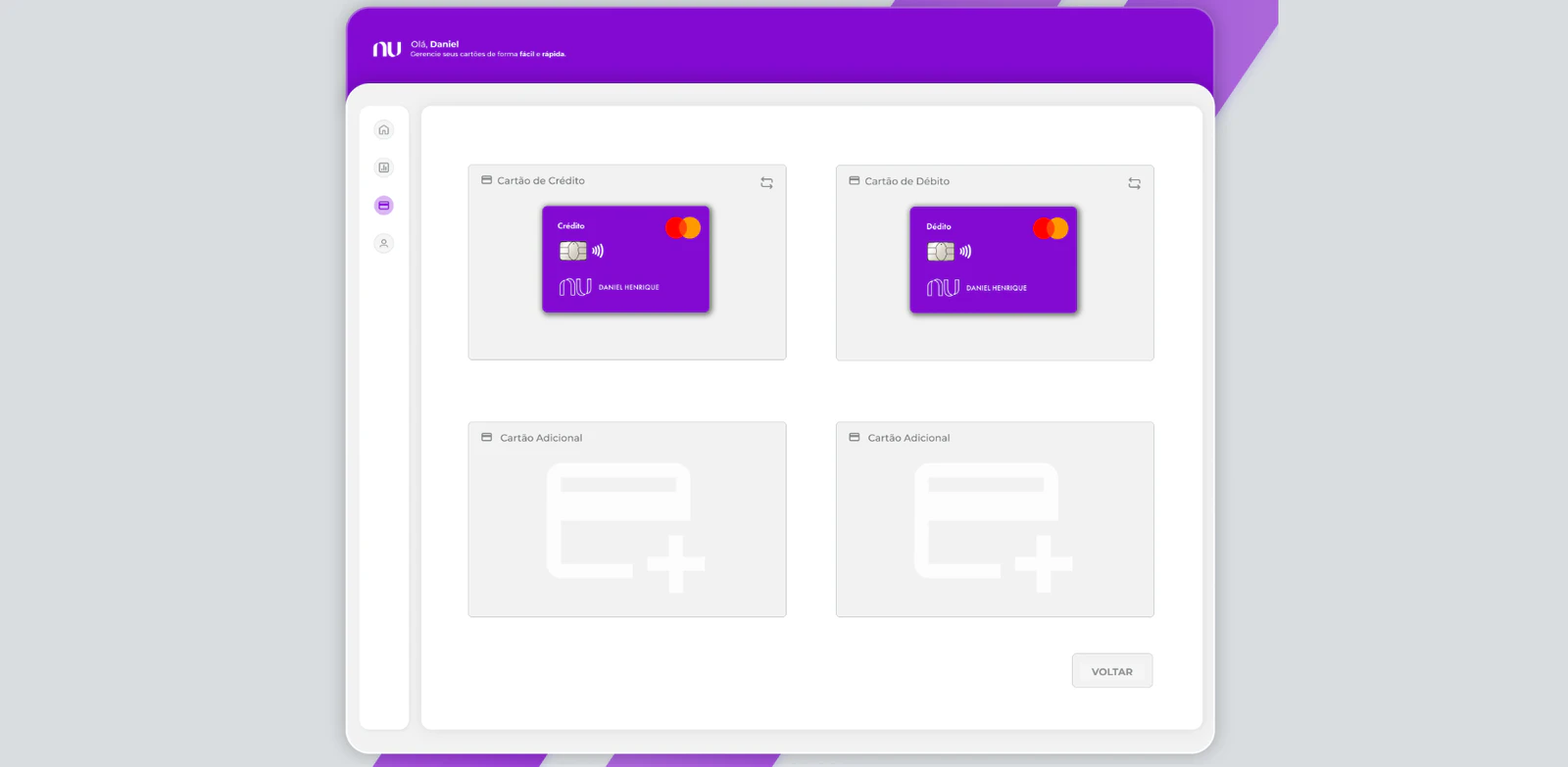1568x767 pixels.
Task: Click the right Cartão Adicional title text
Action: [x=908, y=438]
